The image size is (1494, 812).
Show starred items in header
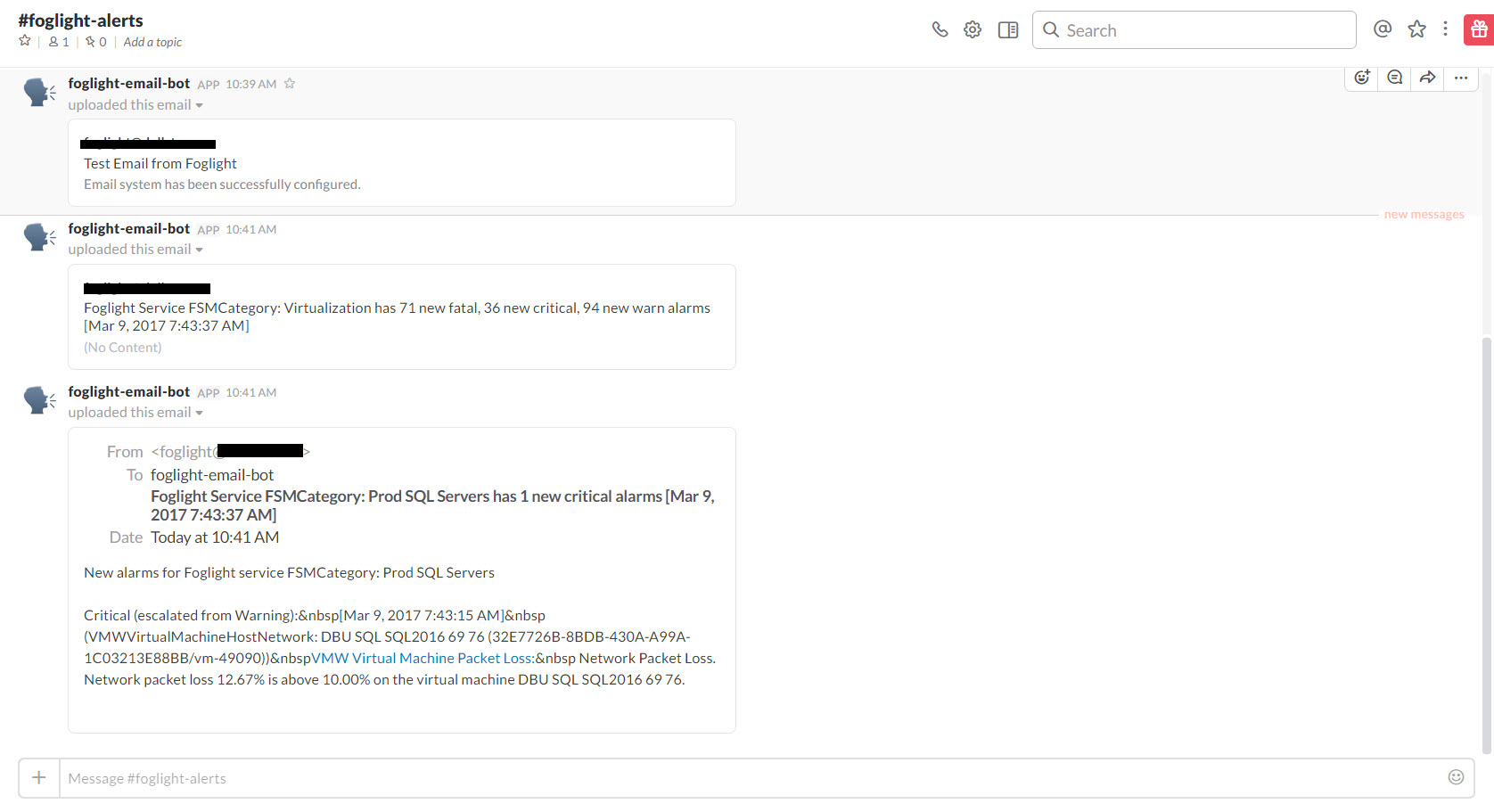1416,29
